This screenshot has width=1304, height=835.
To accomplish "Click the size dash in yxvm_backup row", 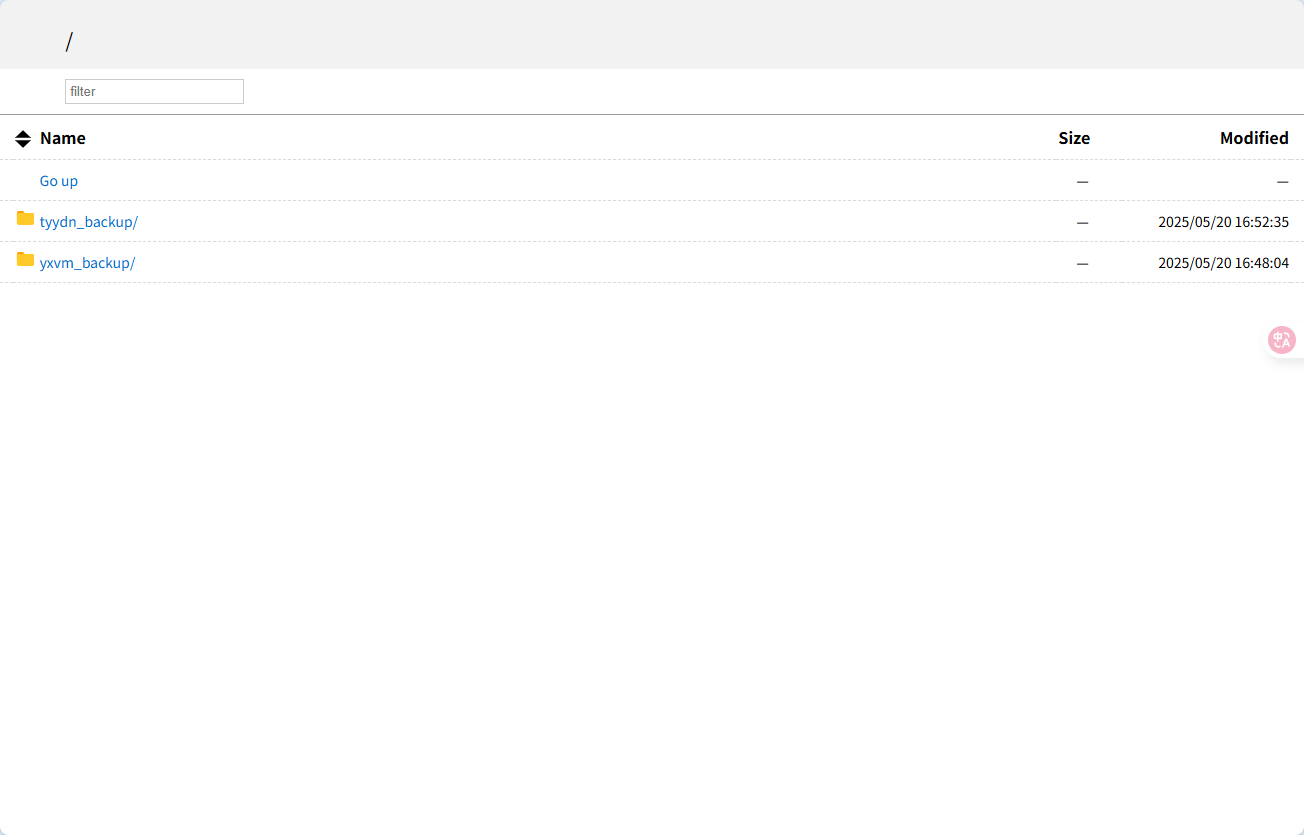I will click(x=1082, y=263).
